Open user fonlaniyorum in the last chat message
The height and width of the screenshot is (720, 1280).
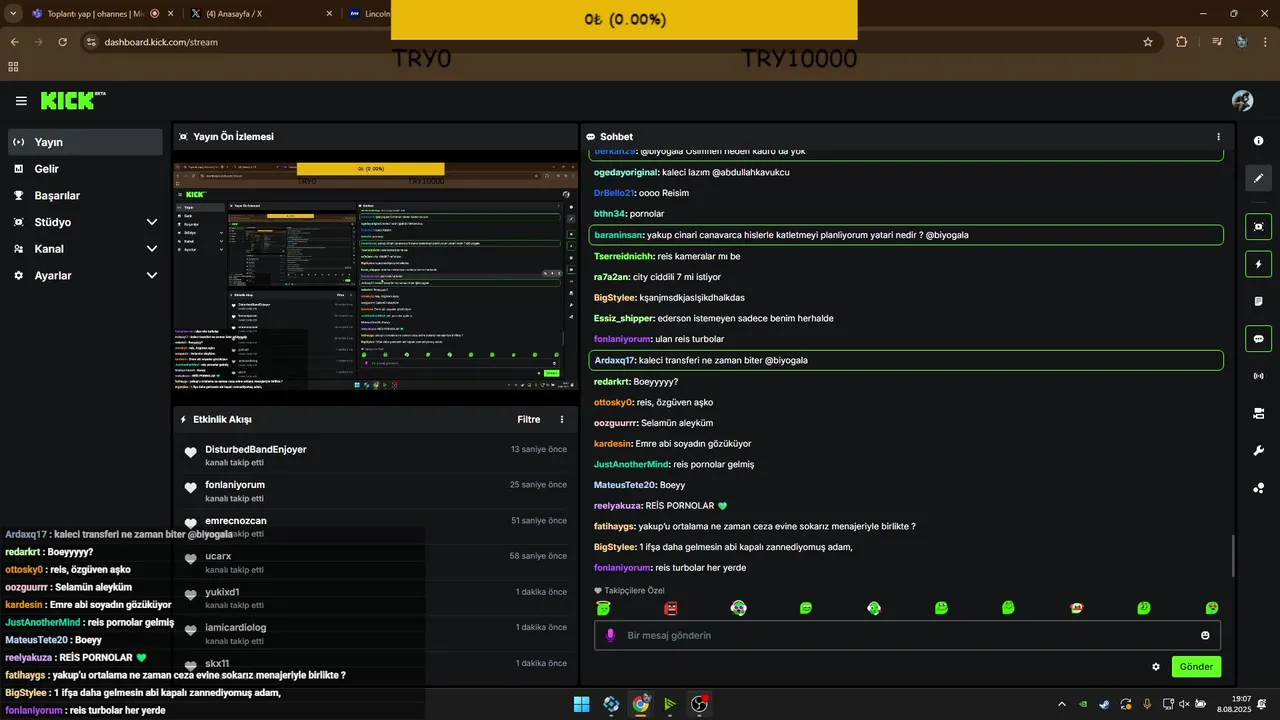pyautogui.click(x=622, y=568)
